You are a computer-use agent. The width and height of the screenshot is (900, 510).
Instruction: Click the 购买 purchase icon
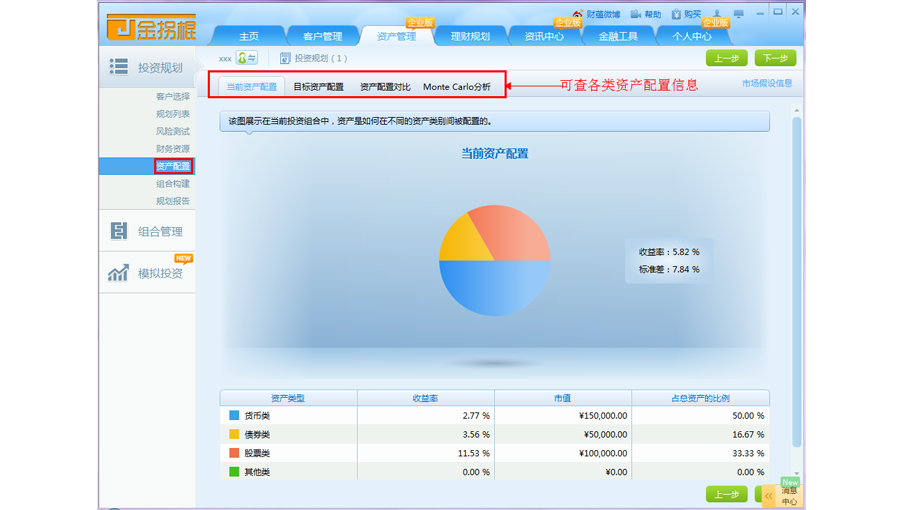677,14
